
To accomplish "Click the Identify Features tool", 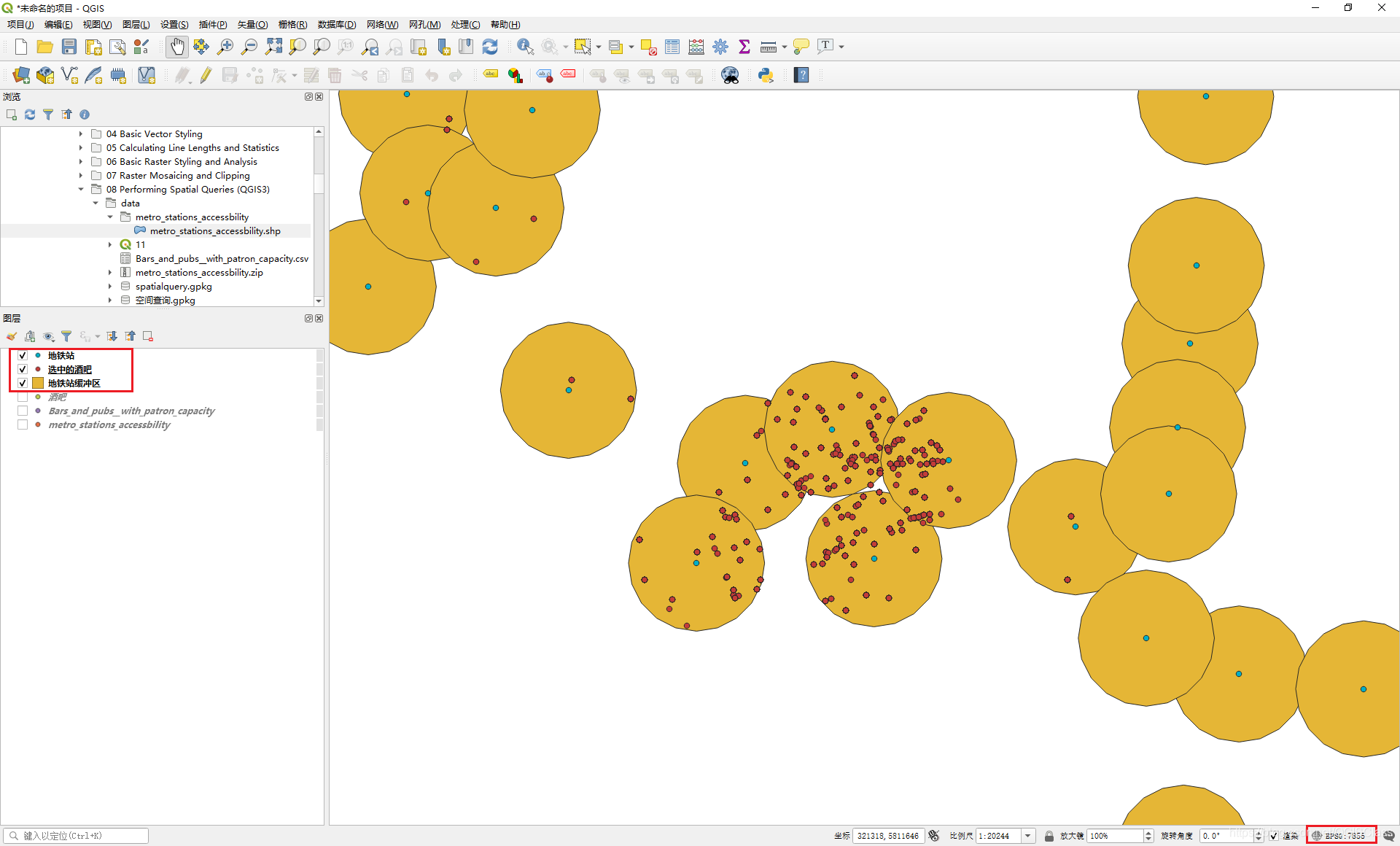I will coord(524,47).
